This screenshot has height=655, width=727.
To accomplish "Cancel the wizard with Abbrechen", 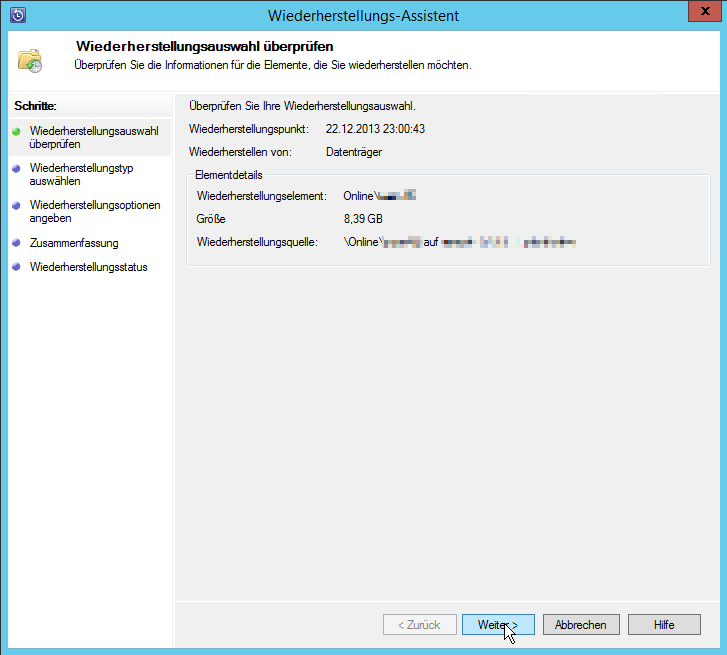I will (580, 624).
